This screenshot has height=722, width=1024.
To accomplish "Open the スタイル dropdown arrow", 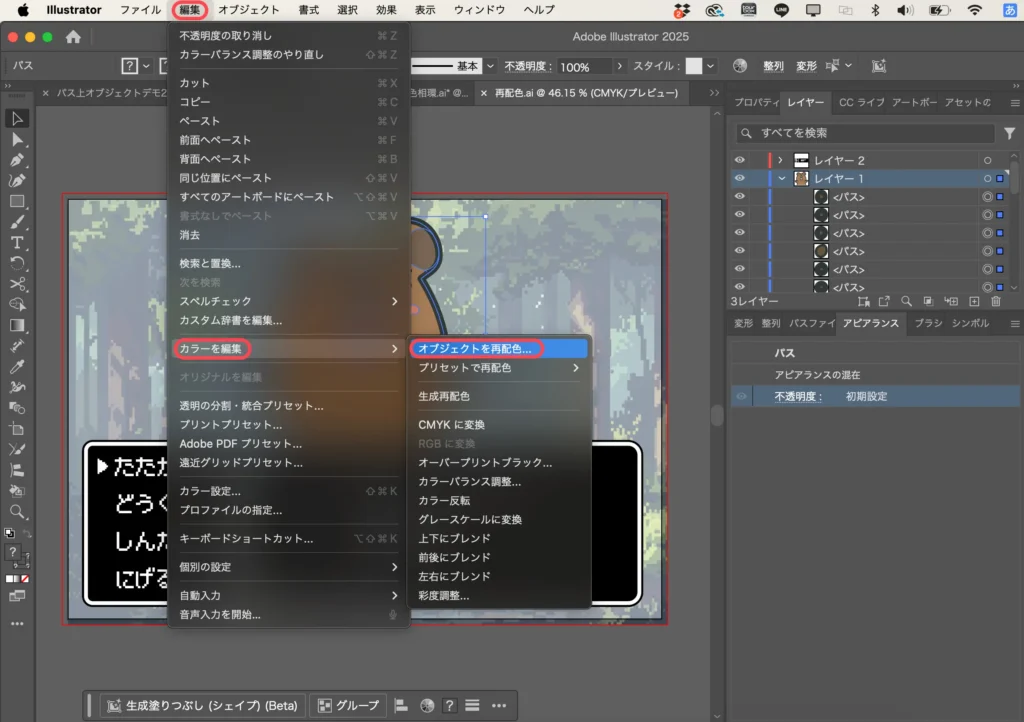I will click(x=711, y=66).
